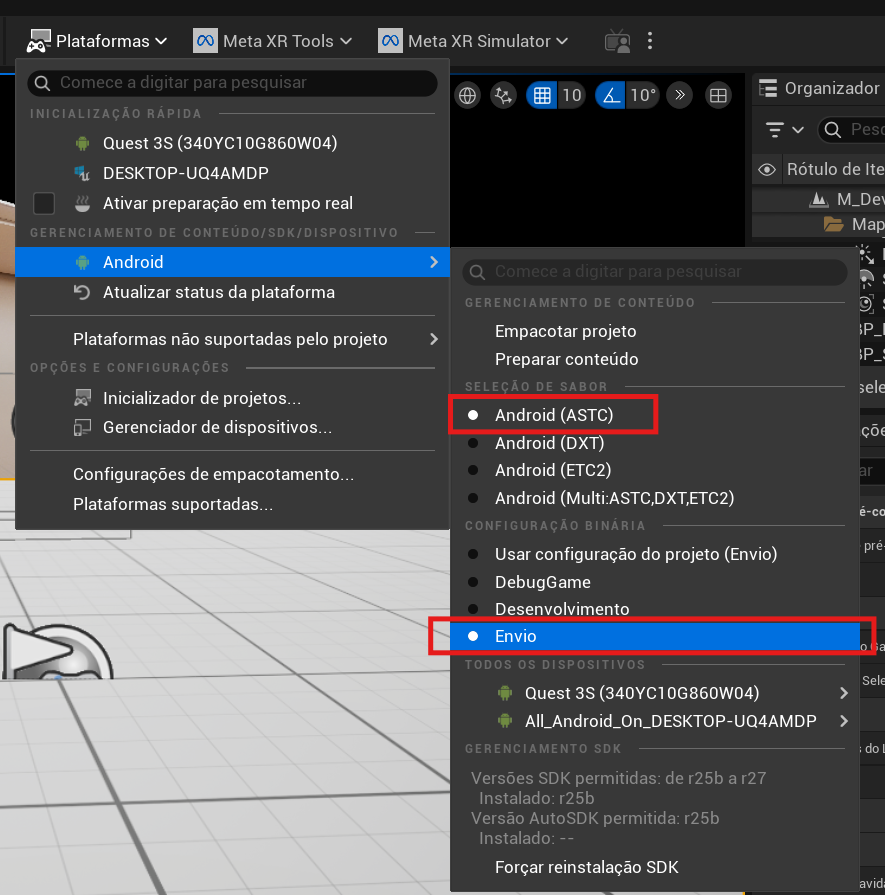
Task: Select the Android (DXT) flavor option
Action: coord(549,443)
